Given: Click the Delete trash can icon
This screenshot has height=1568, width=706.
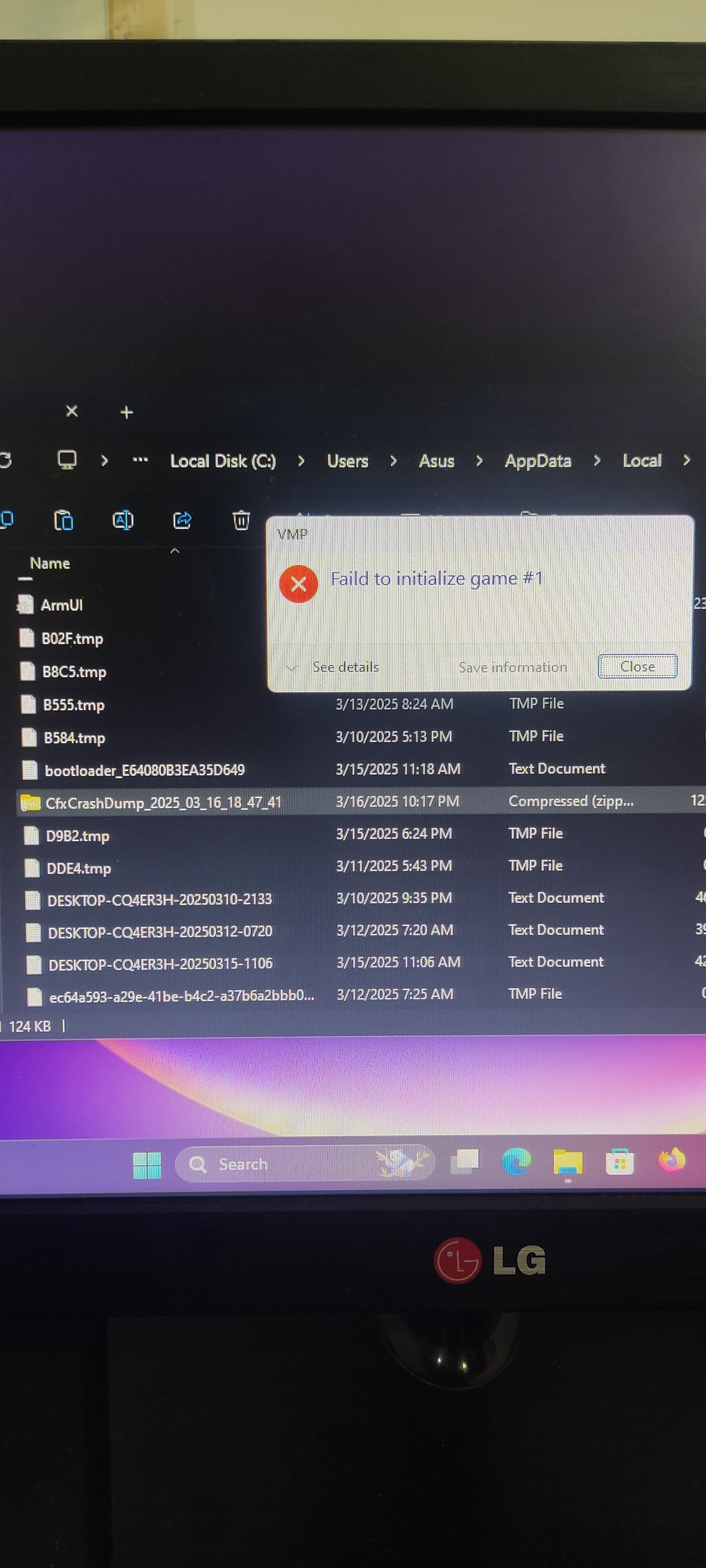Looking at the screenshot, I should [241, 521].
